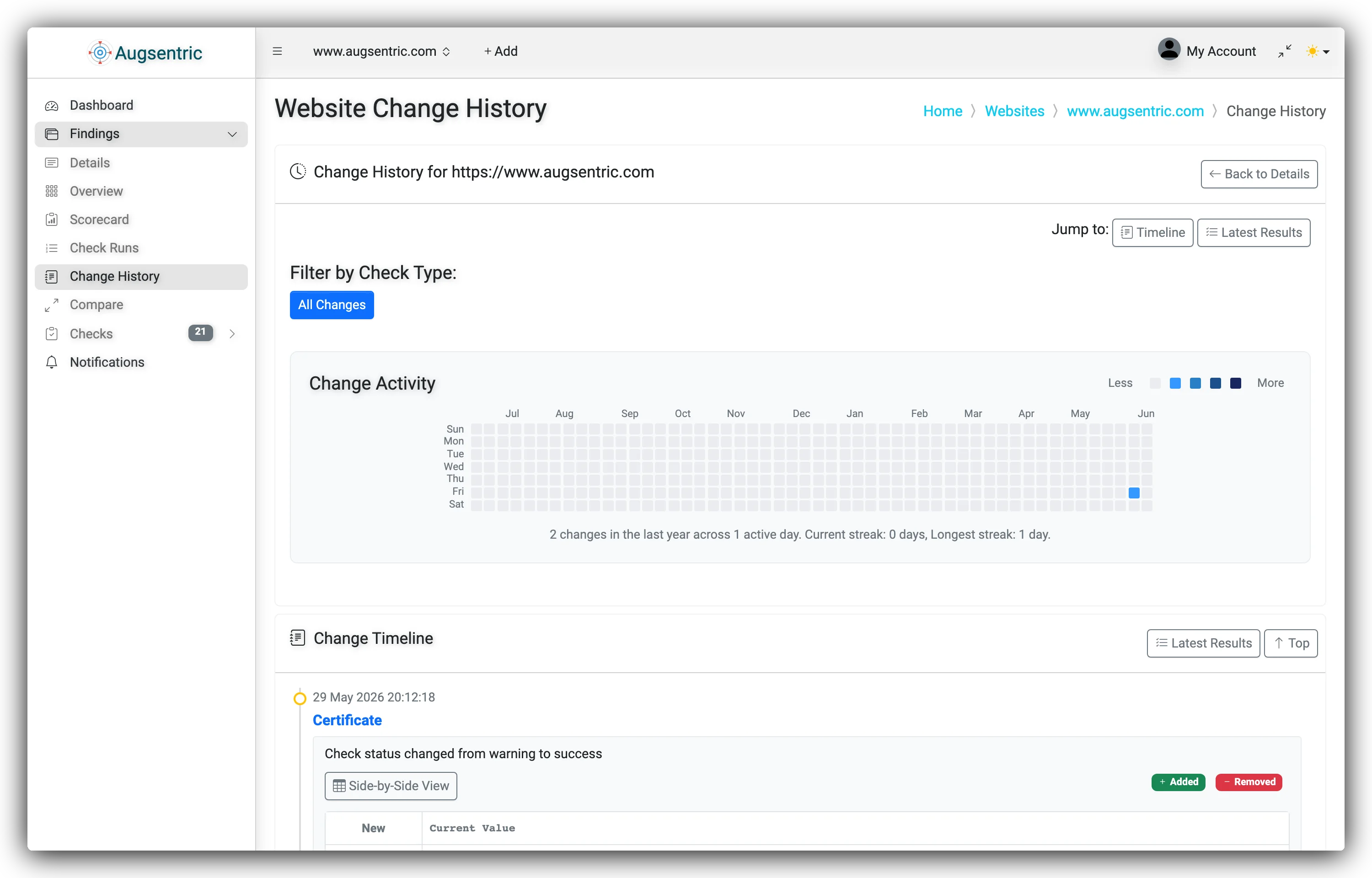
Task: Open Details in the sidebar
Action: coord(141,163)
